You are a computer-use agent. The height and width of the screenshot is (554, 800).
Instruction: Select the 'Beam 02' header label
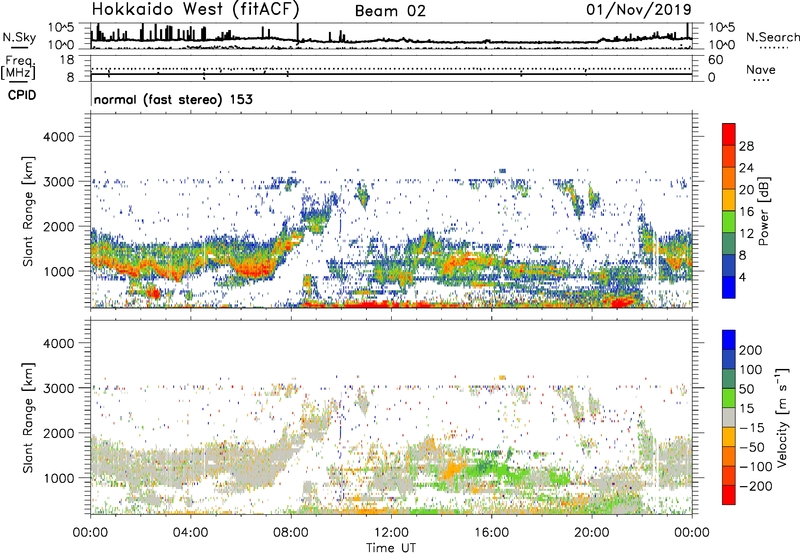(x=390, y=11)
